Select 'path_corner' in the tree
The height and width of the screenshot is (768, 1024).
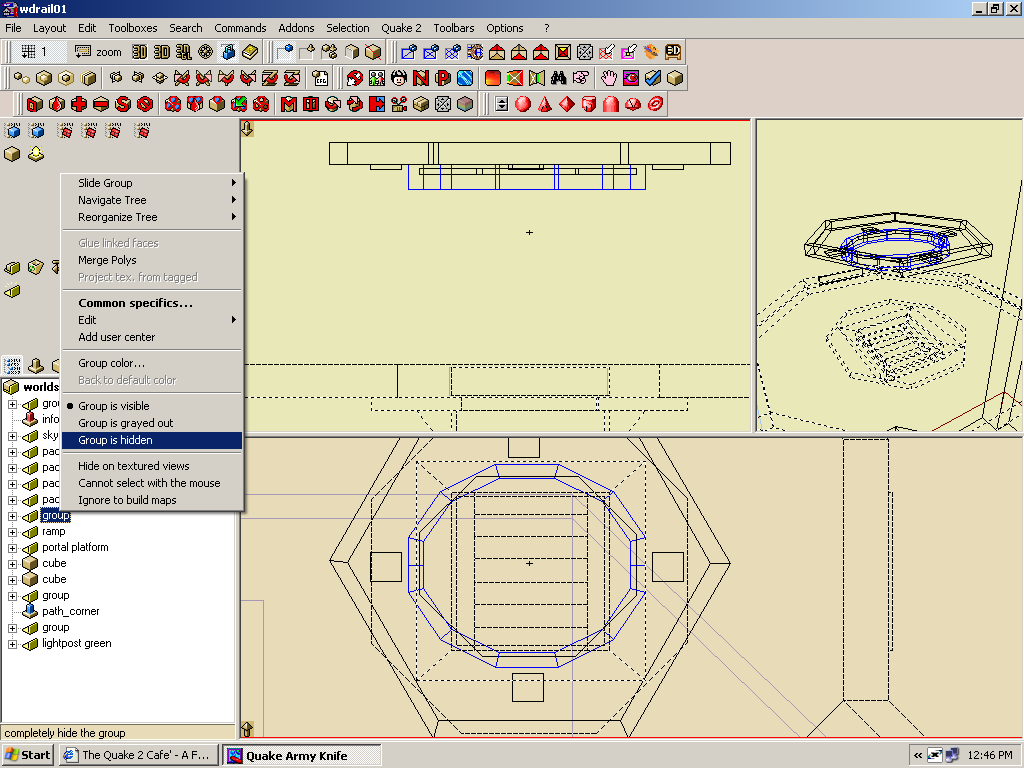click(70, 611)
